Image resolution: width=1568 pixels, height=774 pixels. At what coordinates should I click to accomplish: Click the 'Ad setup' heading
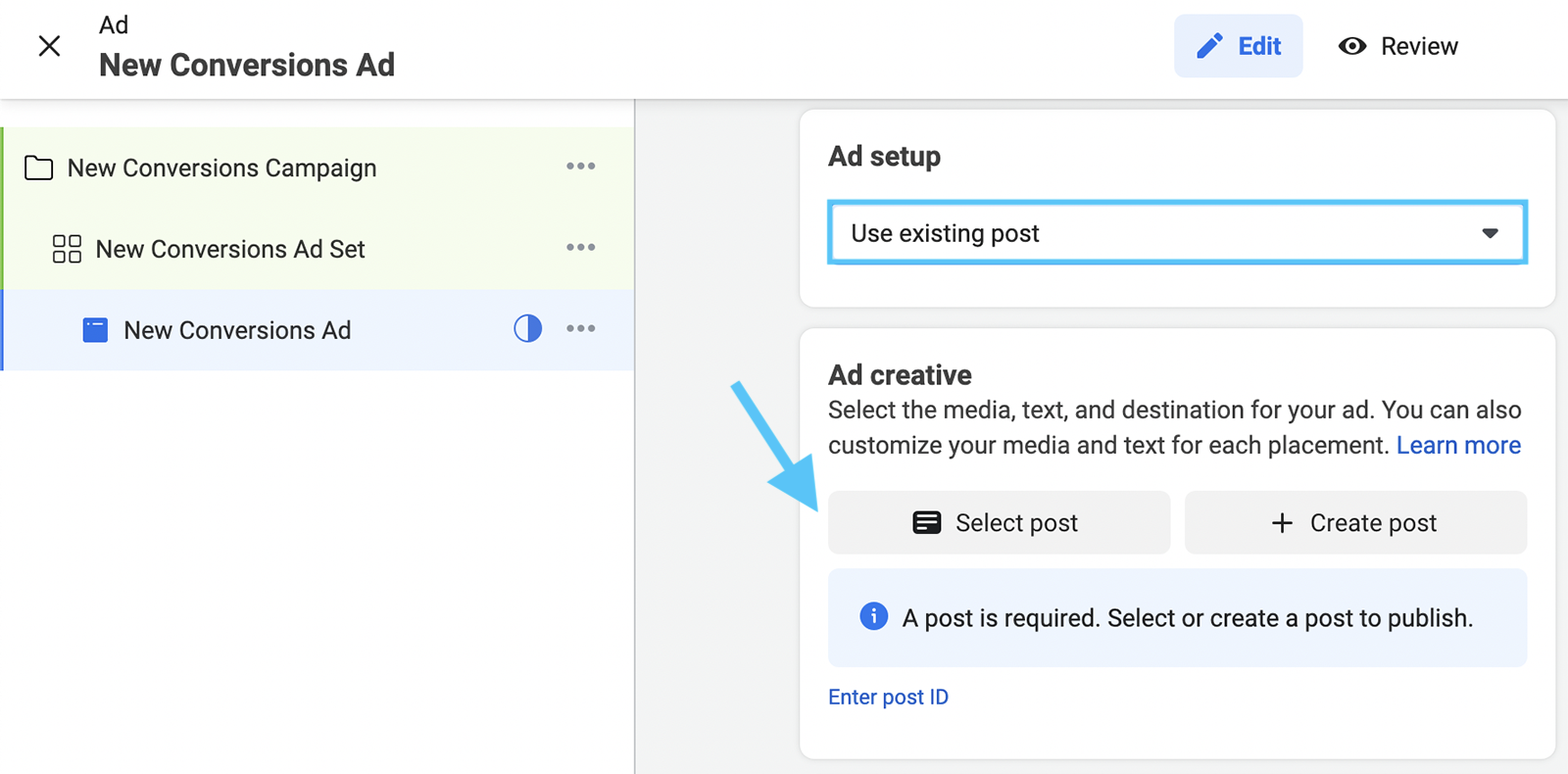point(884,157)
